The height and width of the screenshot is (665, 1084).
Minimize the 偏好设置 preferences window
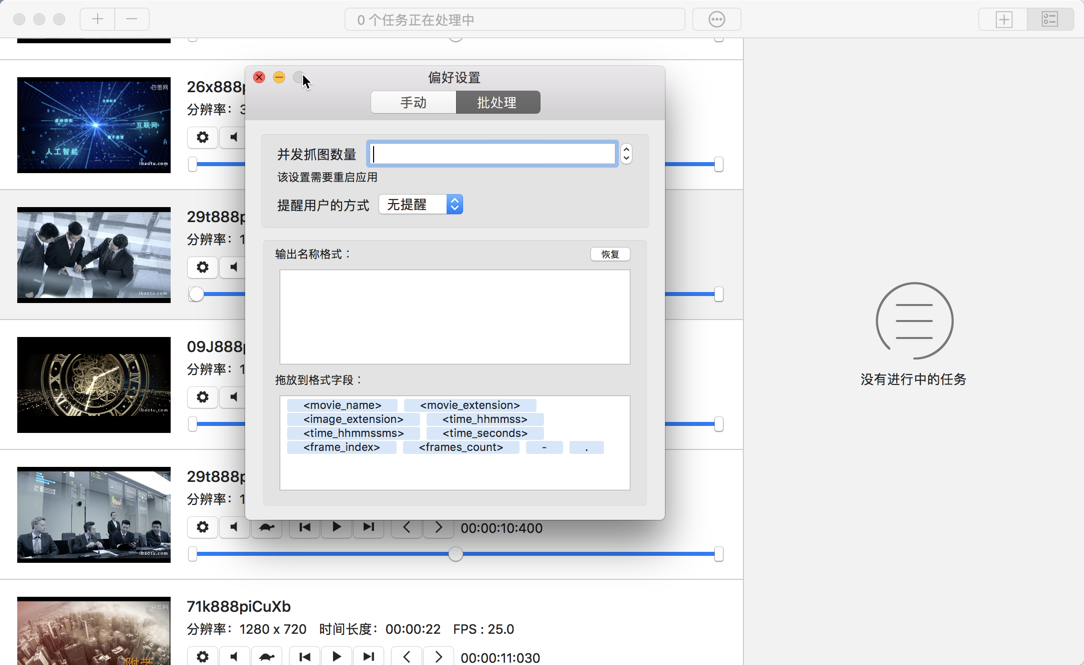[279, 77]
